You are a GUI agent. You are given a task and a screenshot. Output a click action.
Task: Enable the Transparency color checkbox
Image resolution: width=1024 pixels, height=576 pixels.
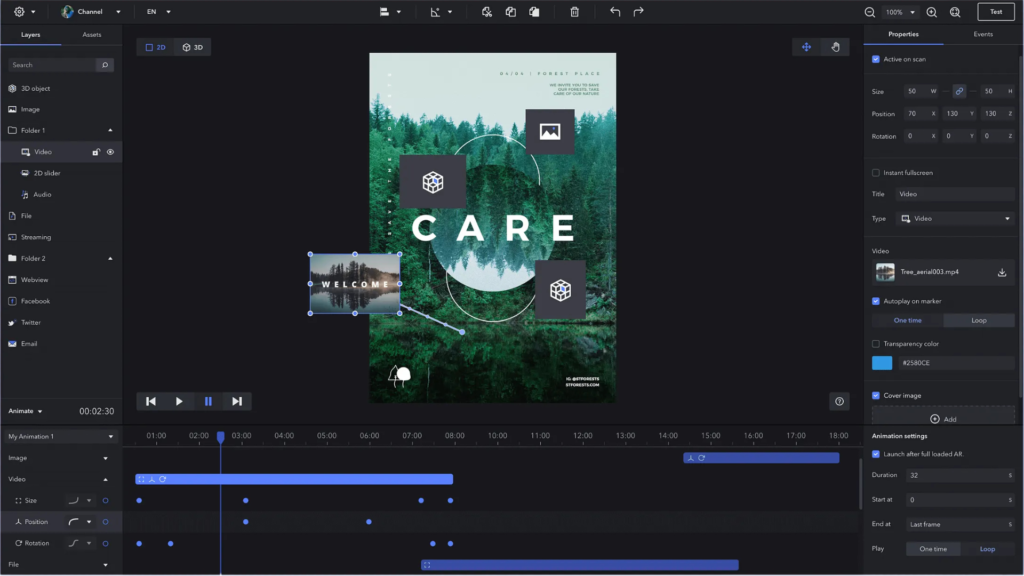point(876,344)
